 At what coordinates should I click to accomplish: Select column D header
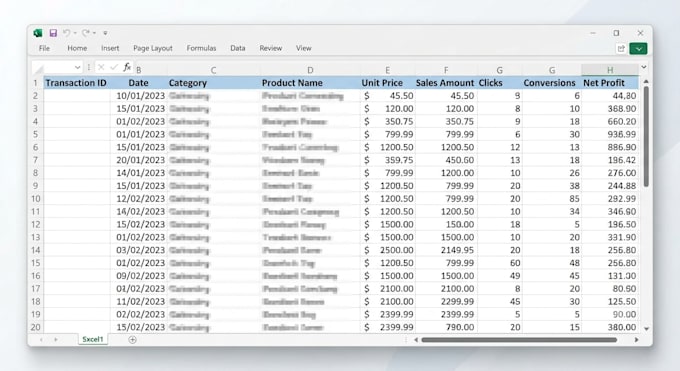point(310,70)
